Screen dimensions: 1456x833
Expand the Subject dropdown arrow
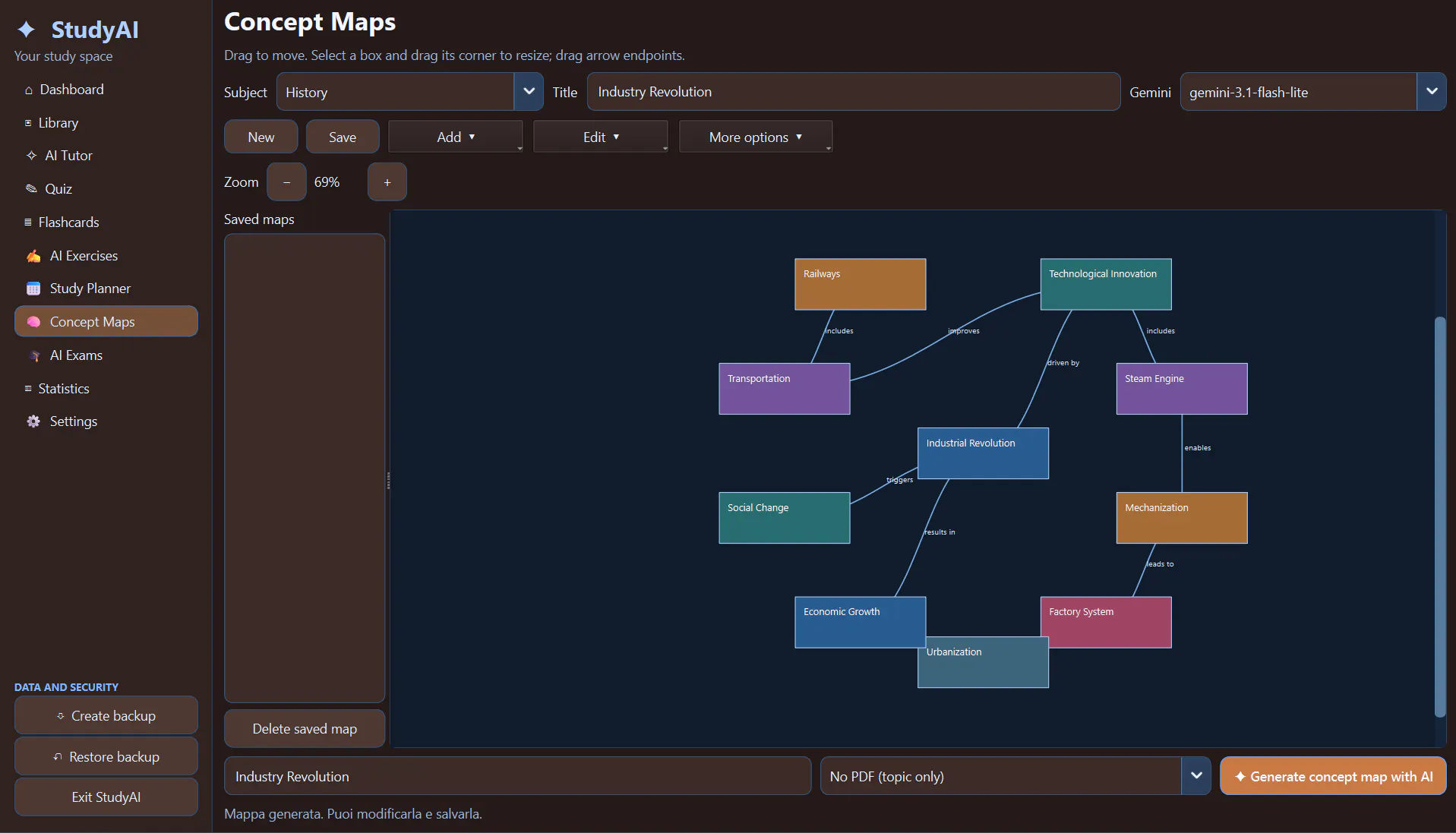click(x=529, y=92)
